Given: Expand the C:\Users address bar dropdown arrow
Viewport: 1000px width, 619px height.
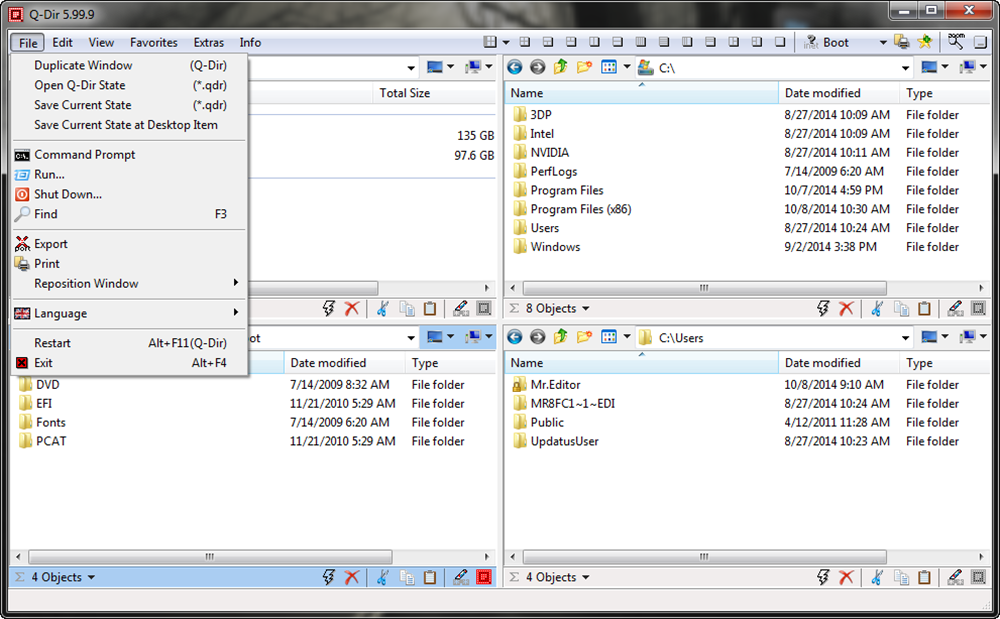Looking at the screenshot, I should point(905,338).
